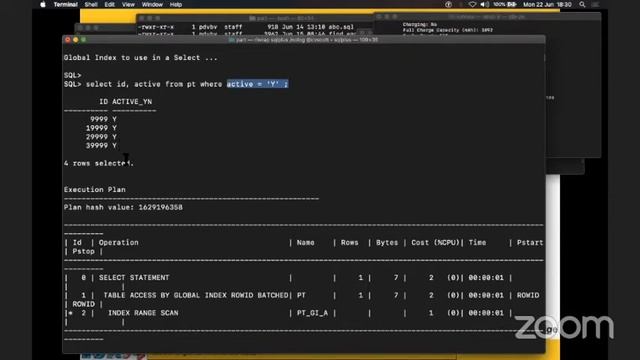Open the Edit menu
This screenshot has height=360, width=640.
109,4
